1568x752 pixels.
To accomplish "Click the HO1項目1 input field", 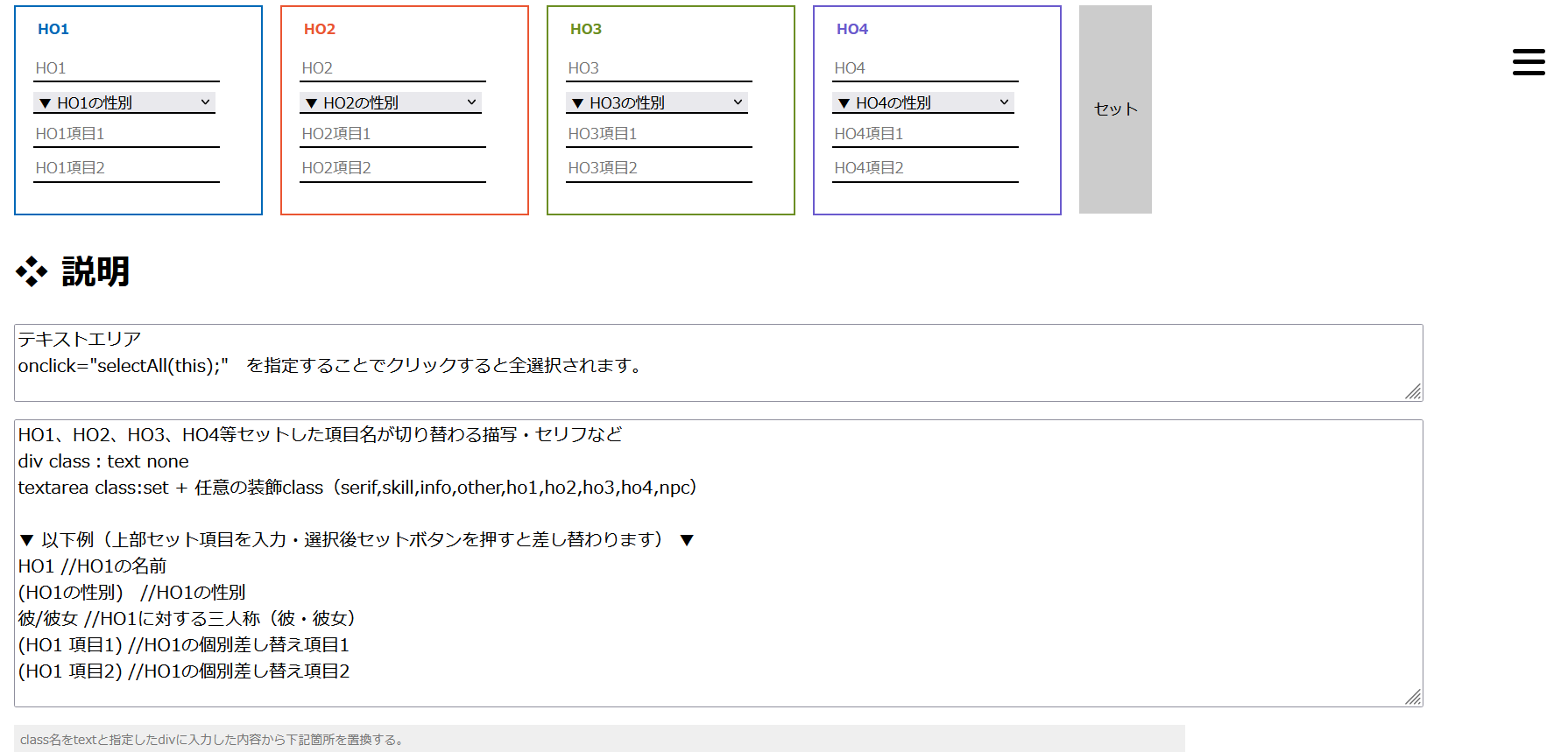I will click(126, 134).
